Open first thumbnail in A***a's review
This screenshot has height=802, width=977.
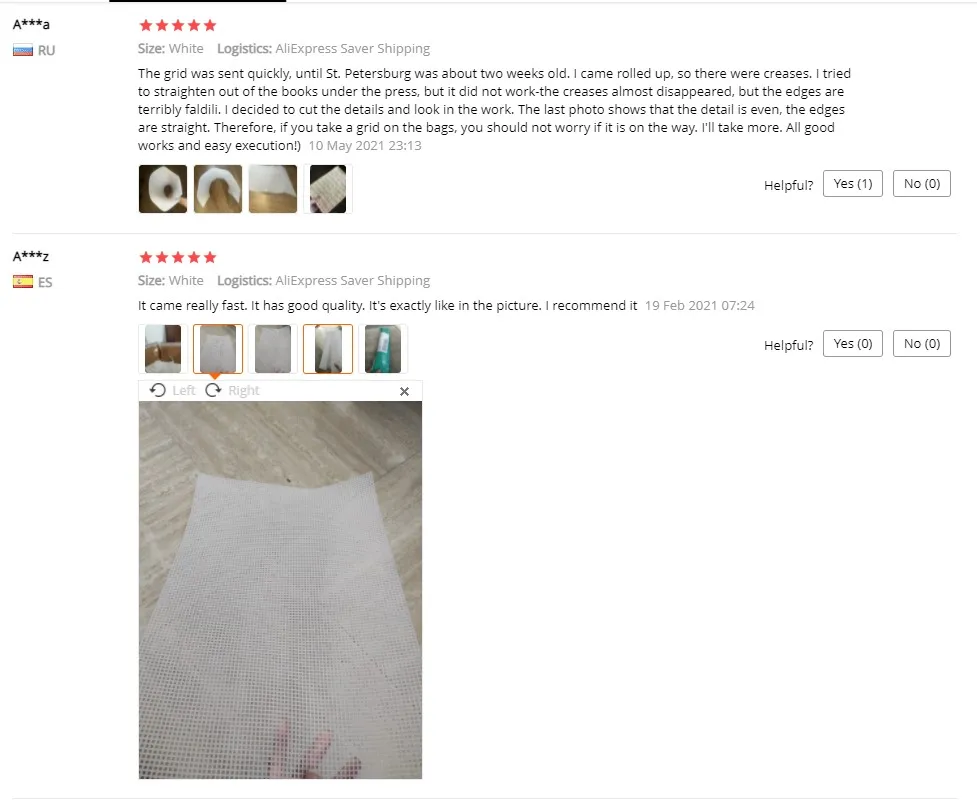[x=163, y=189]
